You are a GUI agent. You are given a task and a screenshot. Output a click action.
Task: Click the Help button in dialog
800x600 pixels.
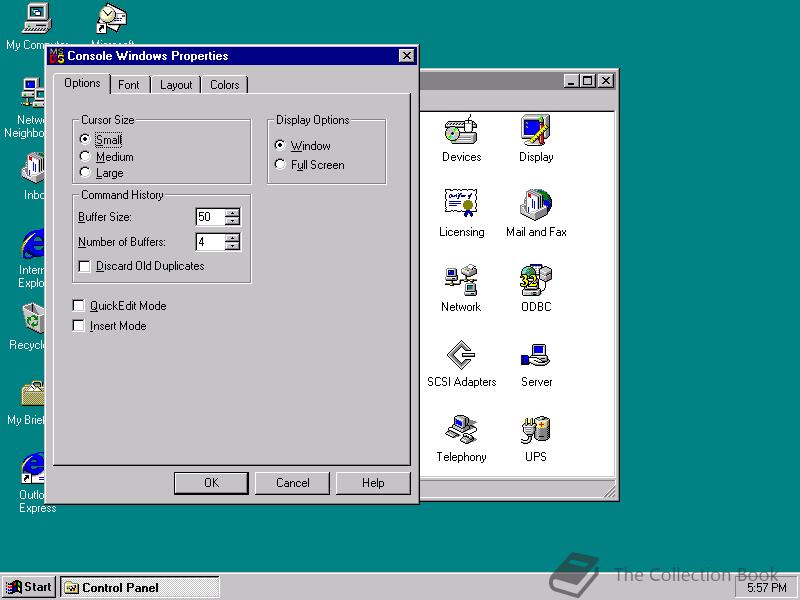coord(373,483)
